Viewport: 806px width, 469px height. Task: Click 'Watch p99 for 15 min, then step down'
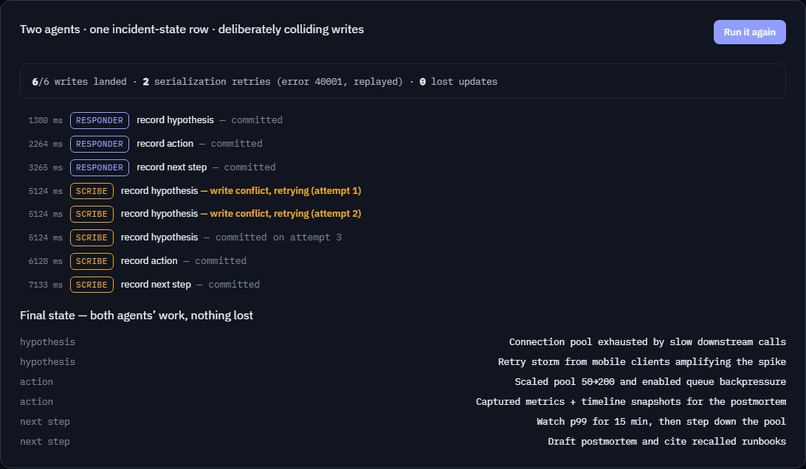click(x=636, y=421)
